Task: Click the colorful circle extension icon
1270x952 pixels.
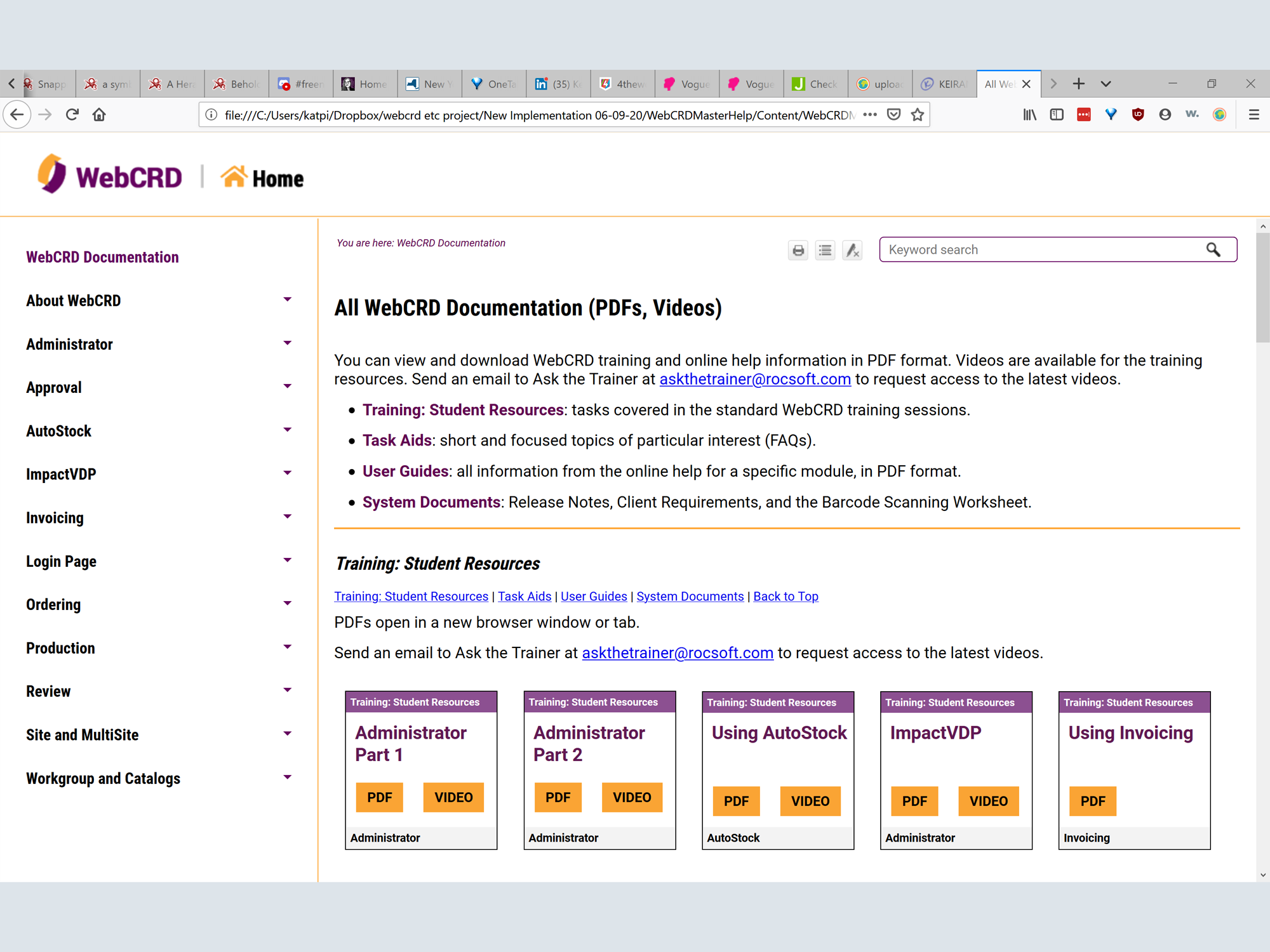Action: pos(1219,115)
